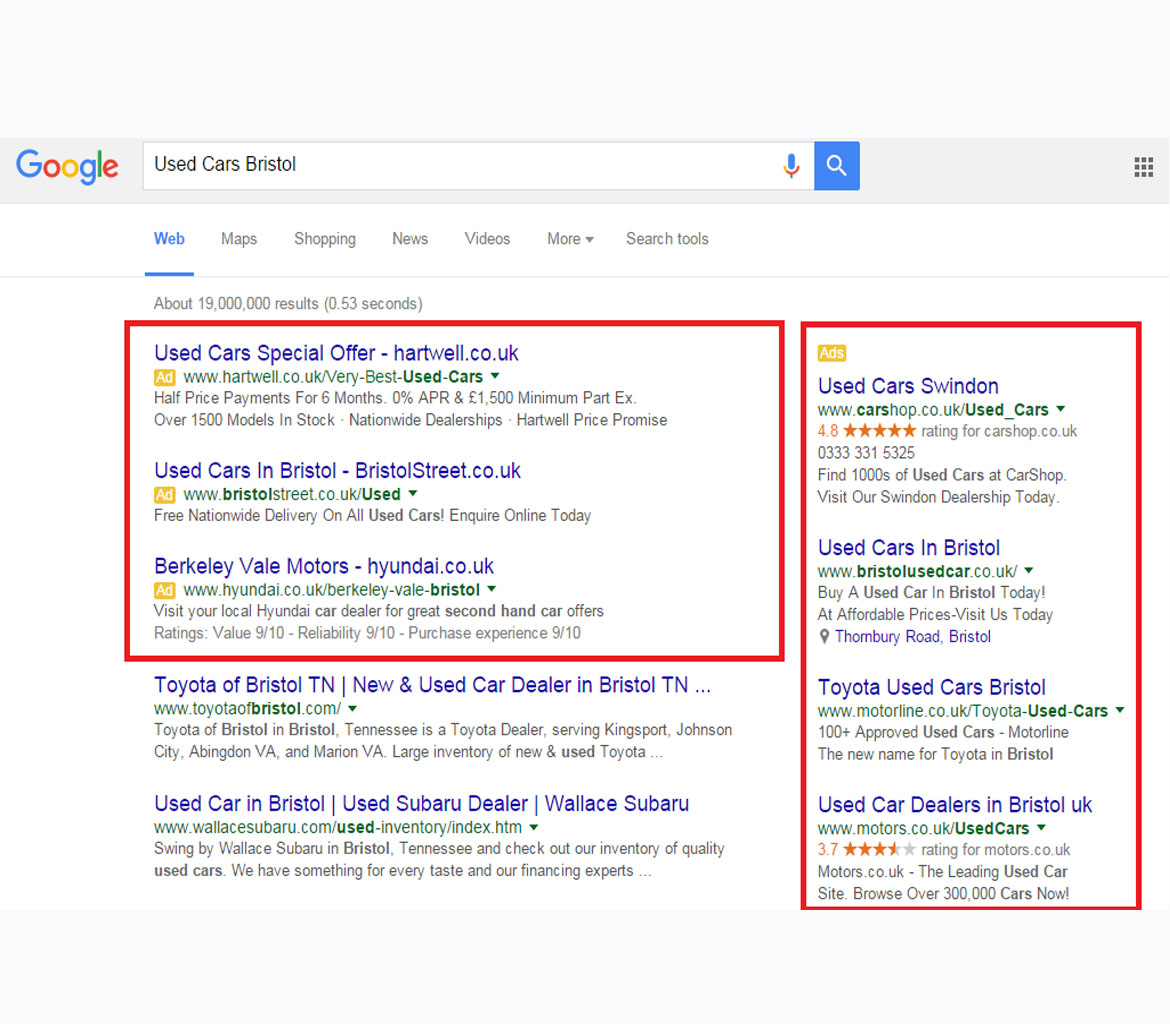
Task: Open Used Cars Special Offer hartwell link
Action: (x=336, y=353)
